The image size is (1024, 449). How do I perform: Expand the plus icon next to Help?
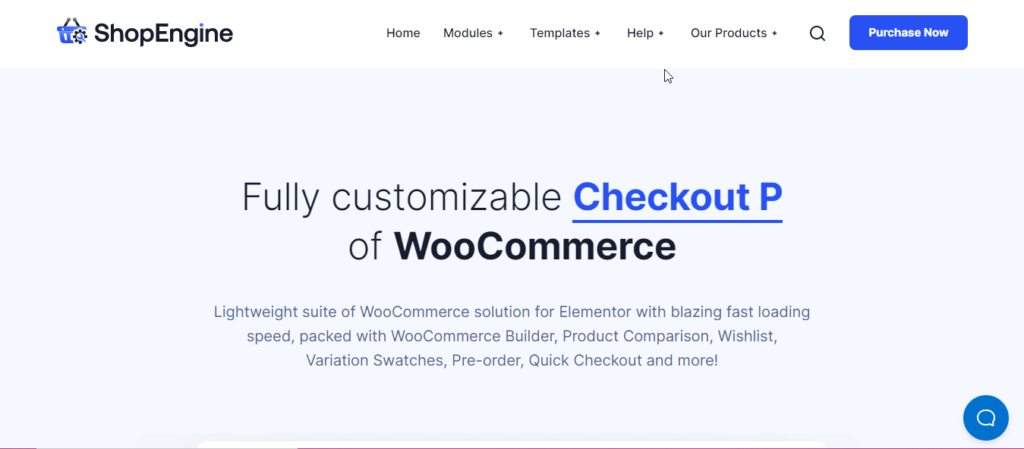click(x=661, y=33)
